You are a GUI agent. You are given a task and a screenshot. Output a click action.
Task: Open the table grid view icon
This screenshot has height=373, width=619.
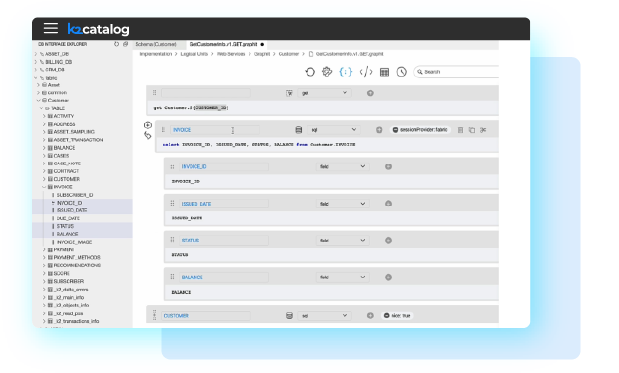click(x=384, y=72)
